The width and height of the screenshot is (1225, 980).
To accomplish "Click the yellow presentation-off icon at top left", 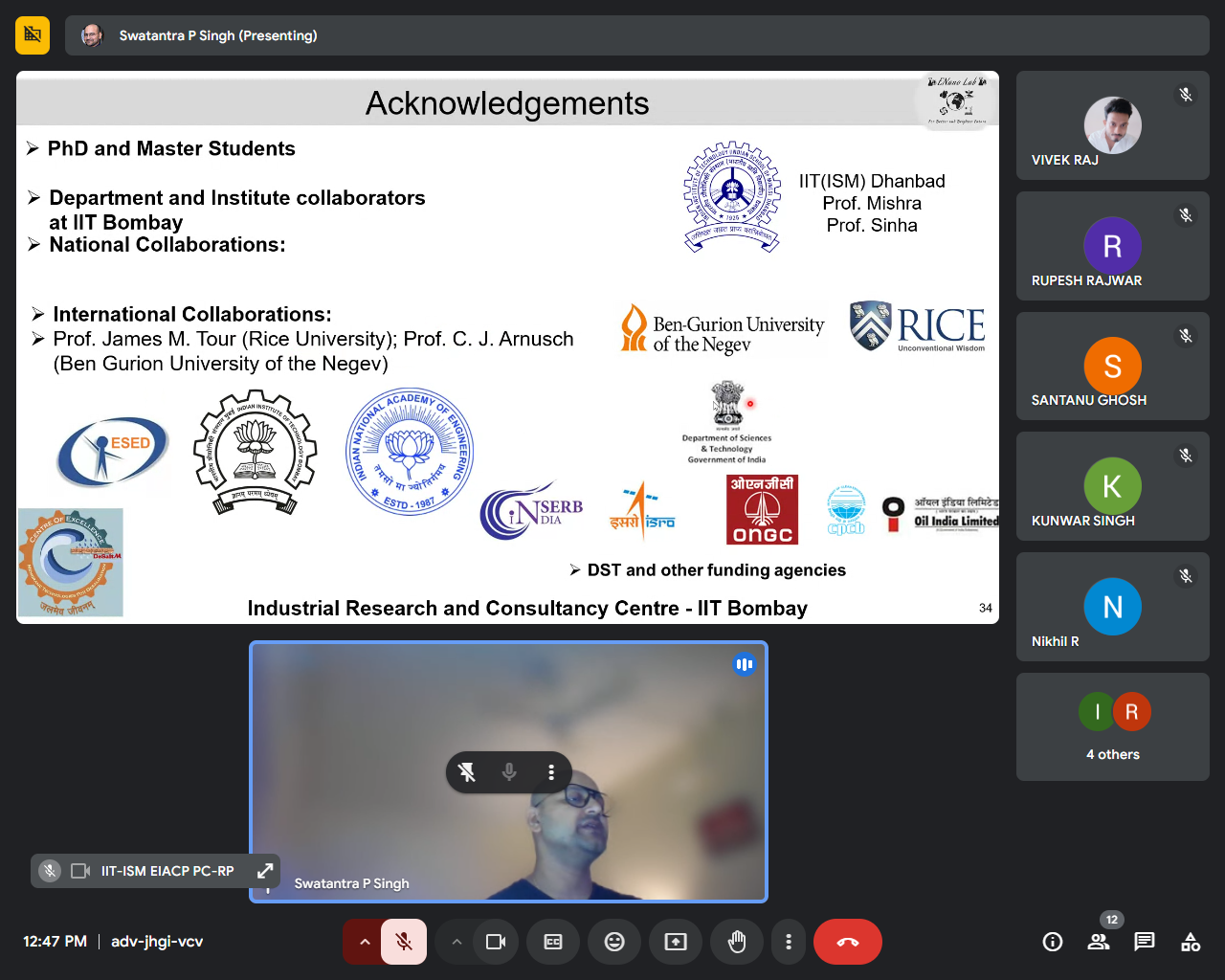I will click(33, 35).
